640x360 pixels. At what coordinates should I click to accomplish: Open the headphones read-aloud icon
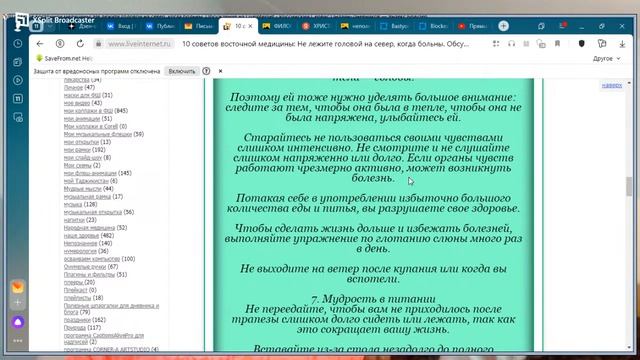(x=511, y=44)
